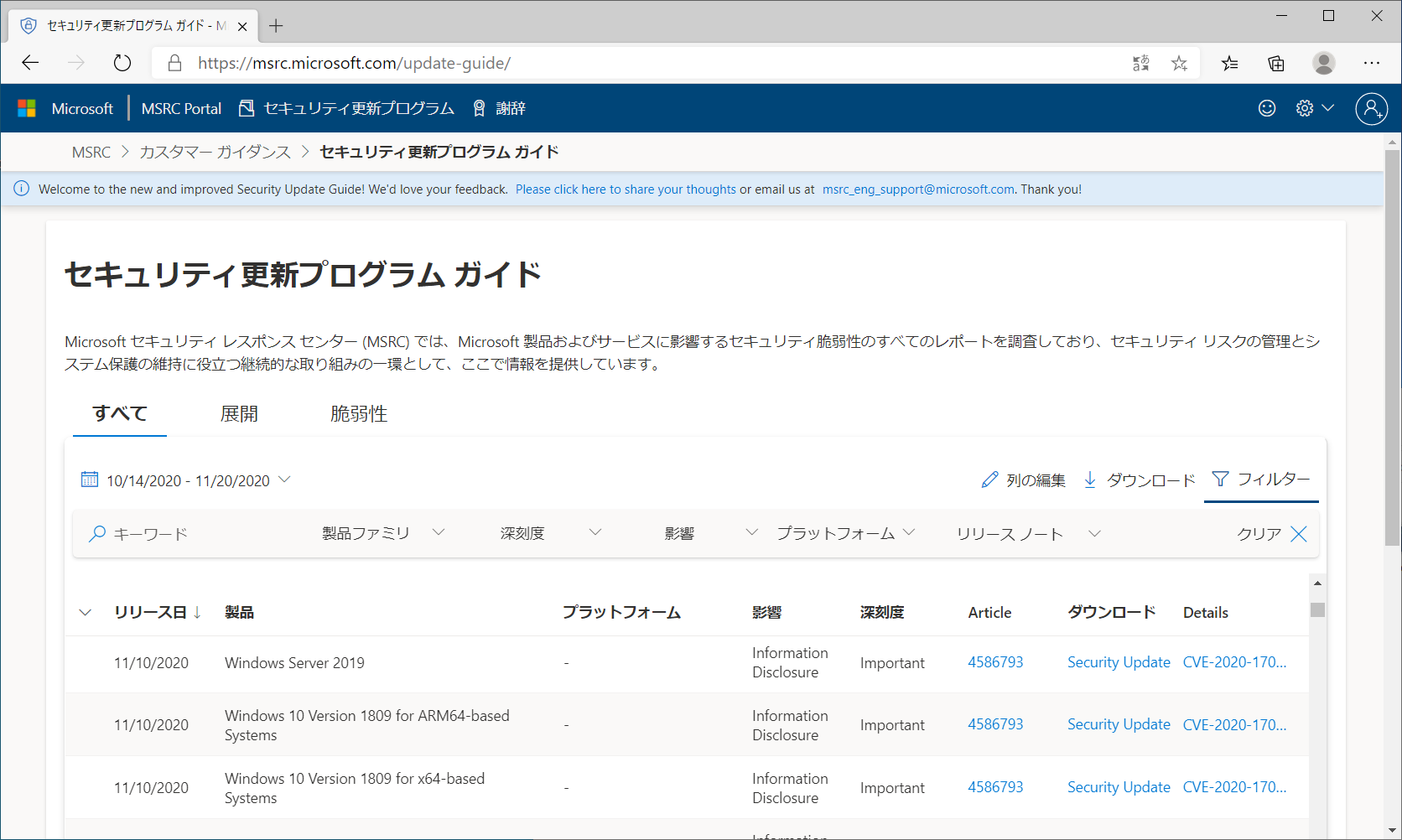Open the 深刻度 filter dropdown
1402x840 pixels.
click(x=595, y=532)
